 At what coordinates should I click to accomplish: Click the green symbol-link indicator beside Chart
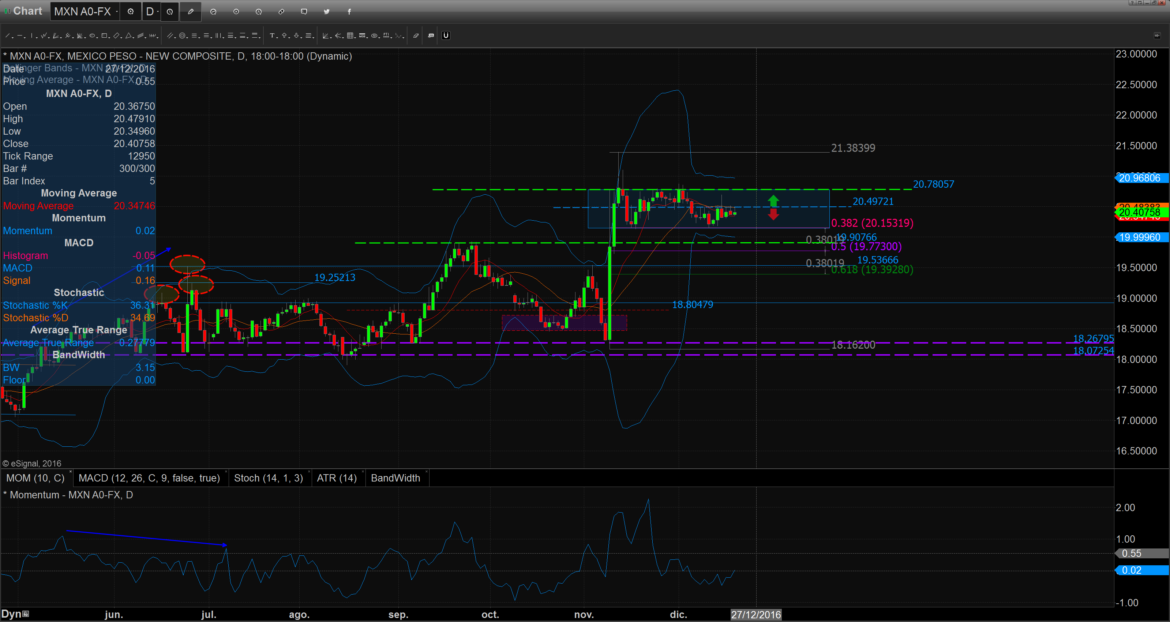(x=7, y=11)
